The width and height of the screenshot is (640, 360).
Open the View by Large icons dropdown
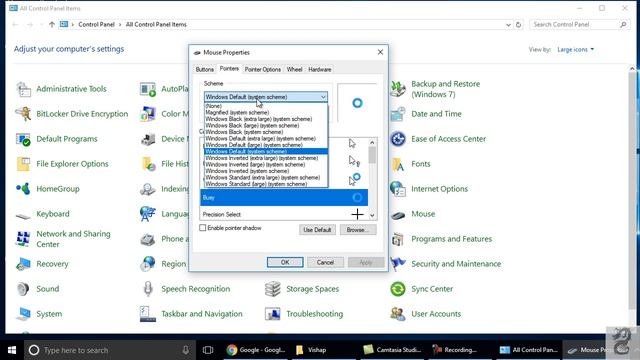click(x=576, y=49)
